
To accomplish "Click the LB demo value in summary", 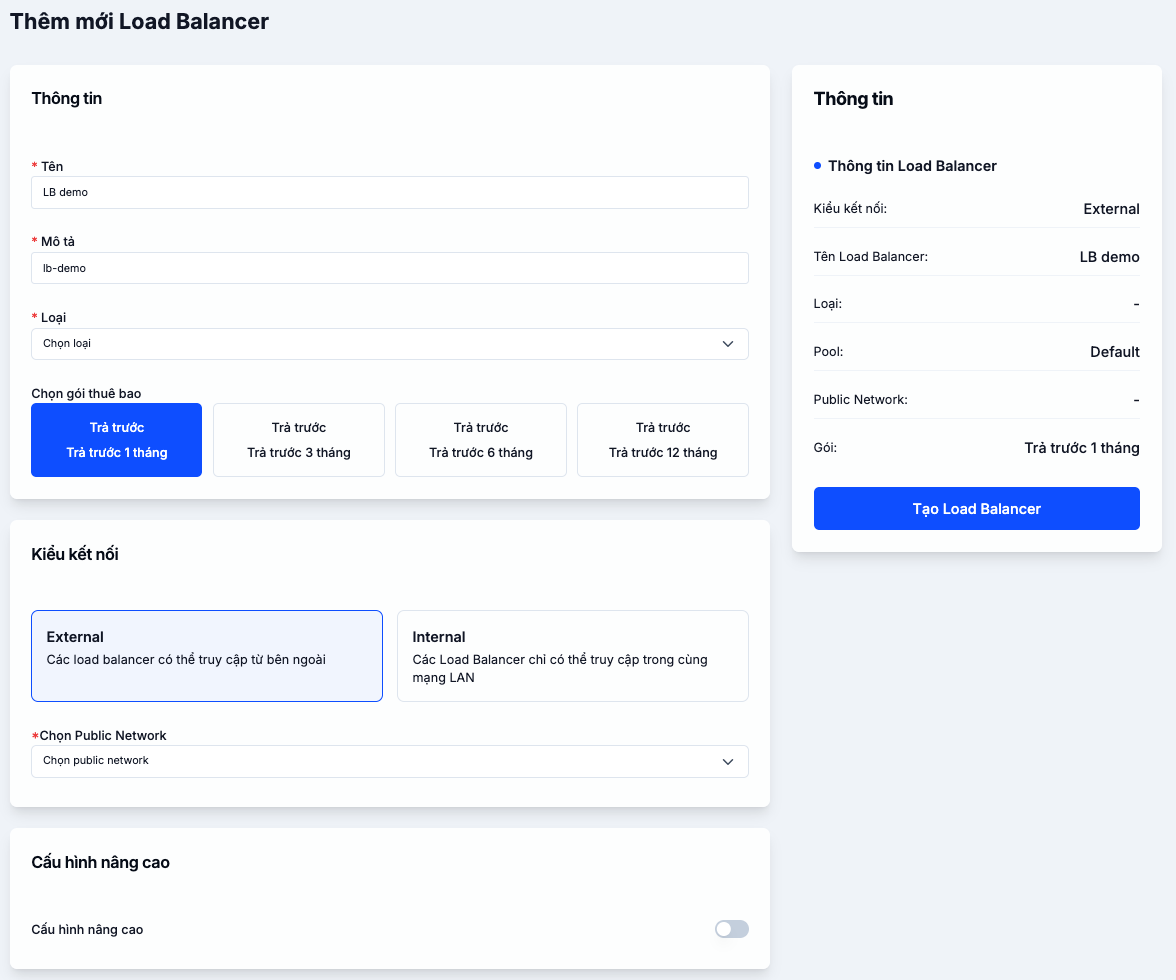I will pyautogui.click(x=1109, y=257).
